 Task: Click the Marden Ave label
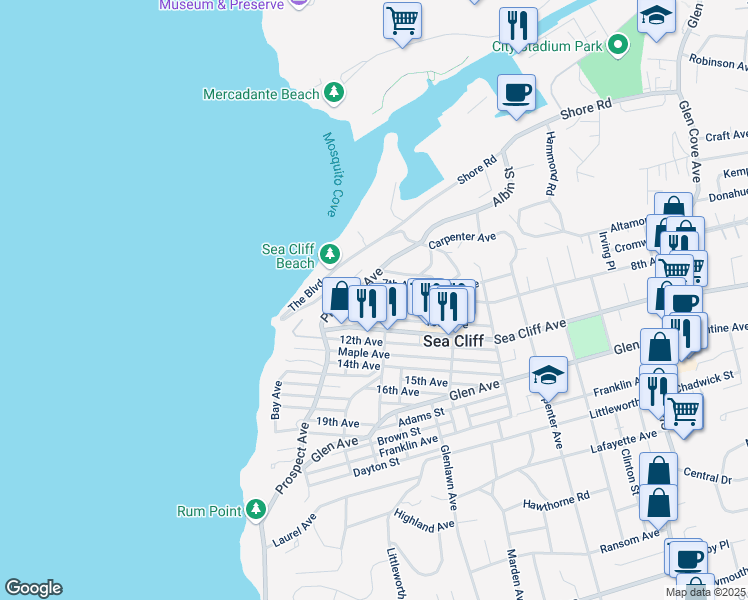pyautogui.click(x=515, y=574)
